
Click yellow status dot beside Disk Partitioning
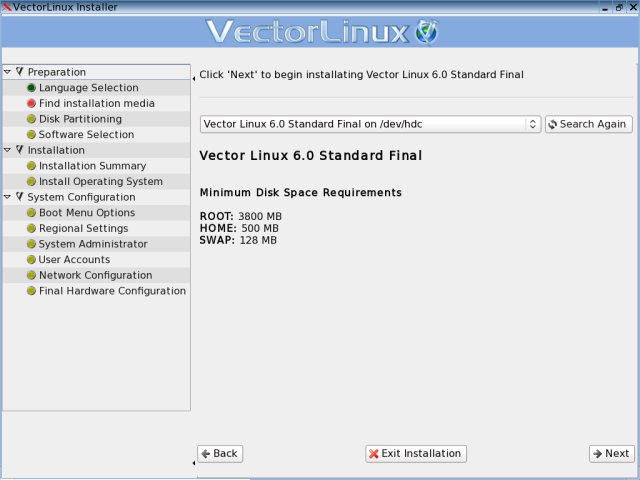(x=31, y=119)
